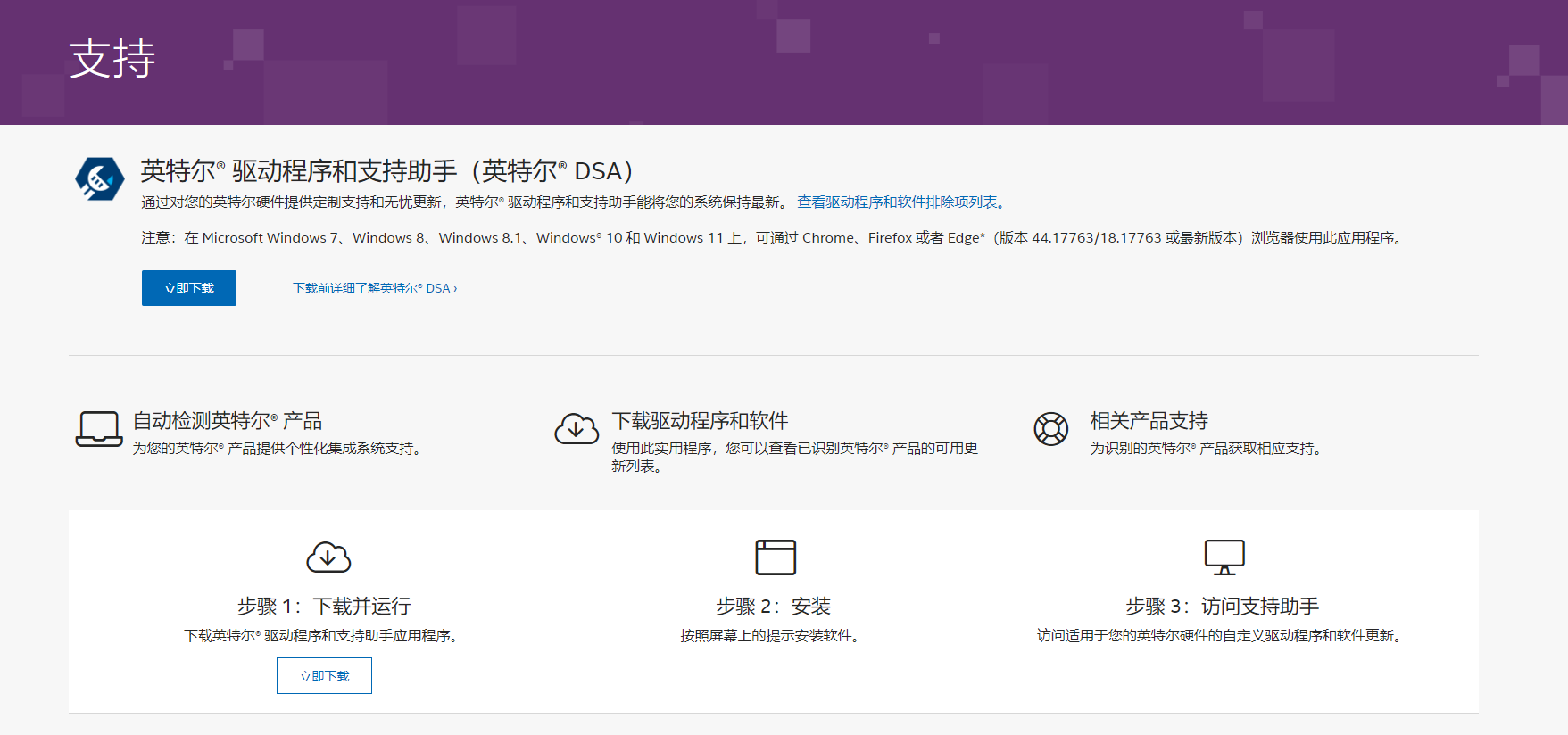Click the 相关产品支持 heading
This screenshot has width=1568, height=735.
point(1149,421)
